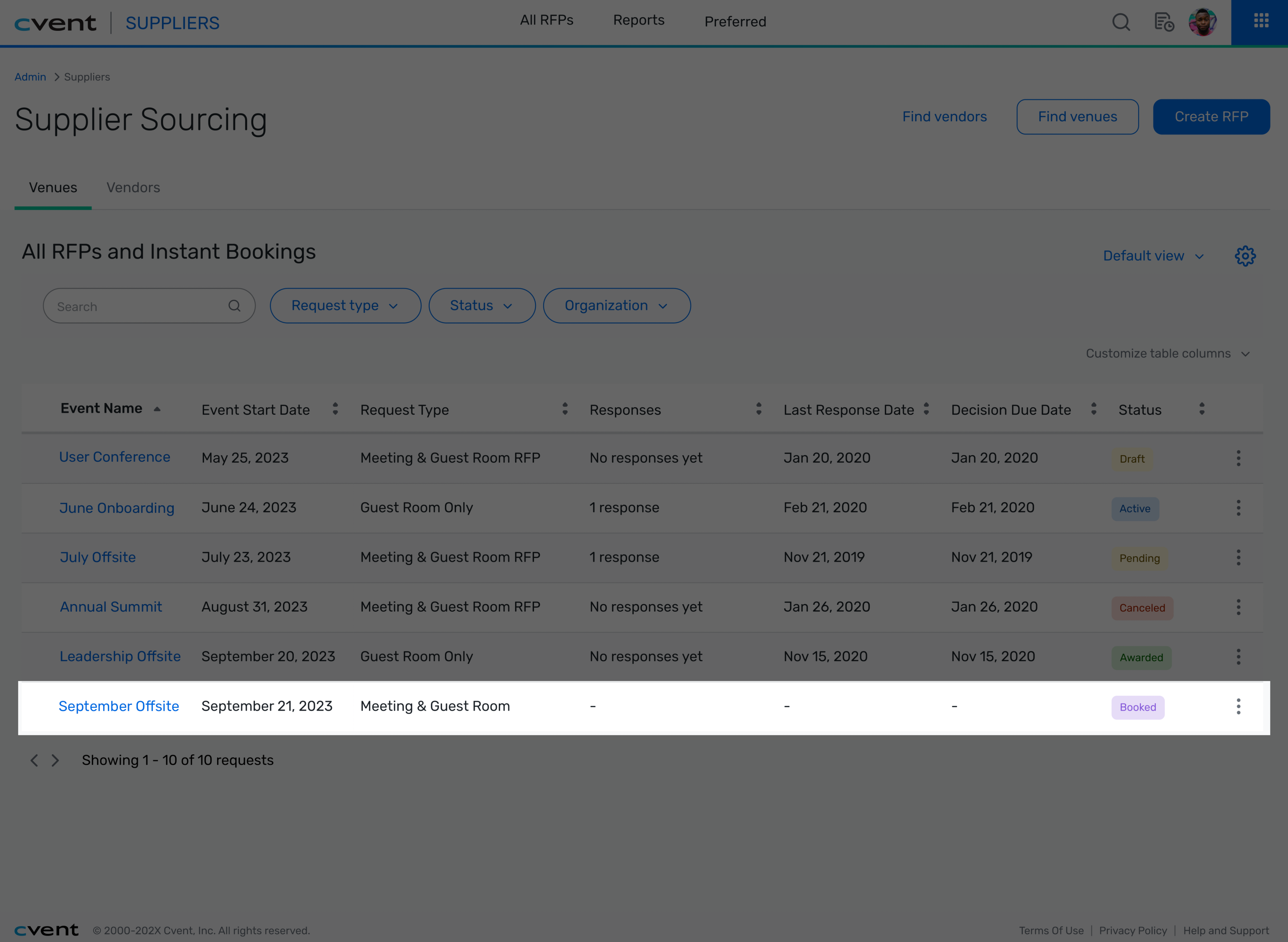Open row actions for User Conference

[1238, 458]
